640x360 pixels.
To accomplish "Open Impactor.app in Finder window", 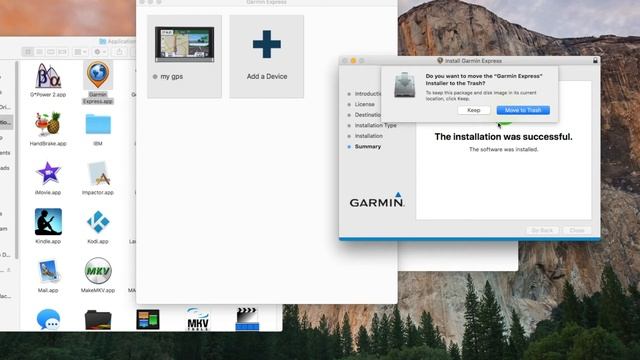I will click(x=98, y=174).
